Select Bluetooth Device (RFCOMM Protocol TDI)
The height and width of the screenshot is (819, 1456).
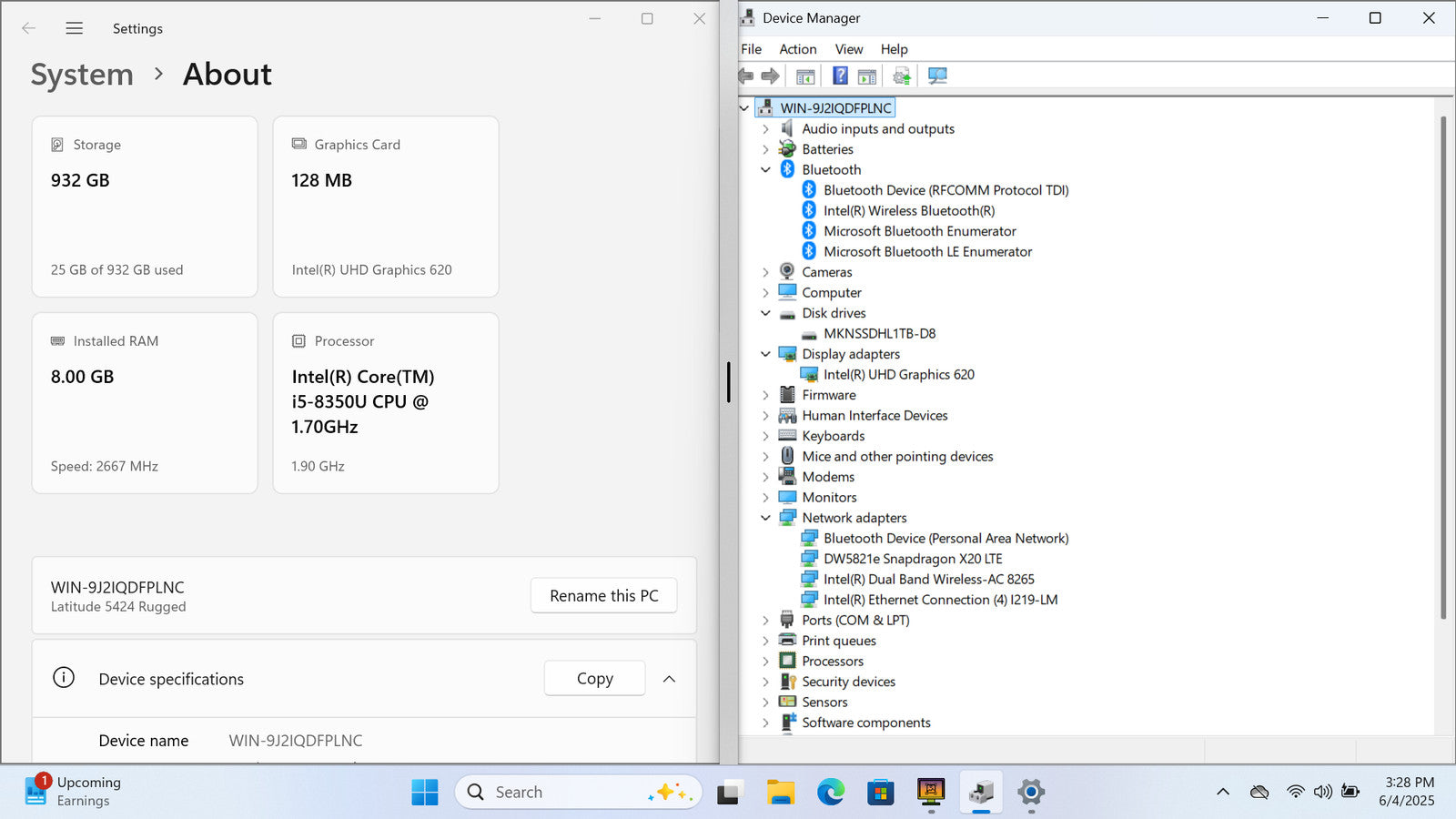click(946, 190)
